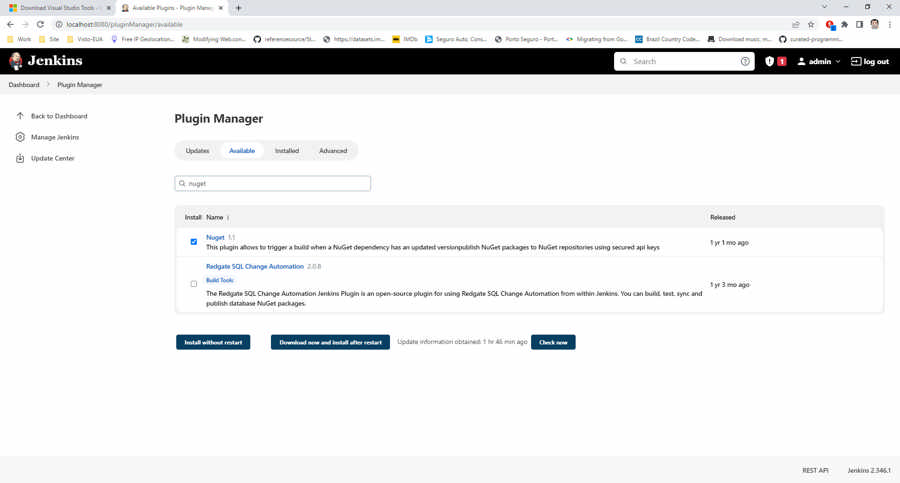Expand the admin user dropdown arrow
Screen dimensions: 900x483
pos(838,62)
